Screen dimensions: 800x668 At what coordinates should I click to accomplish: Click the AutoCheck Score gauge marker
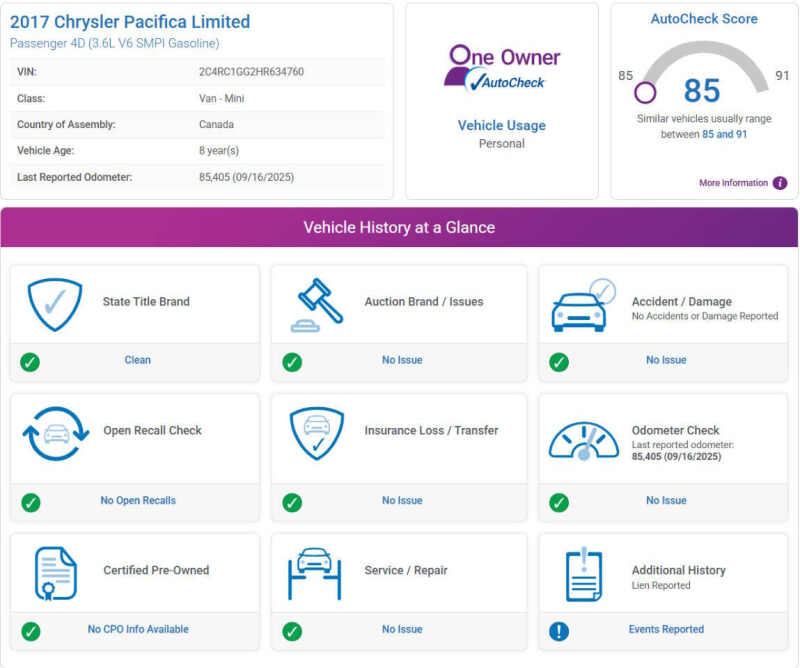[x=645, y=94]
